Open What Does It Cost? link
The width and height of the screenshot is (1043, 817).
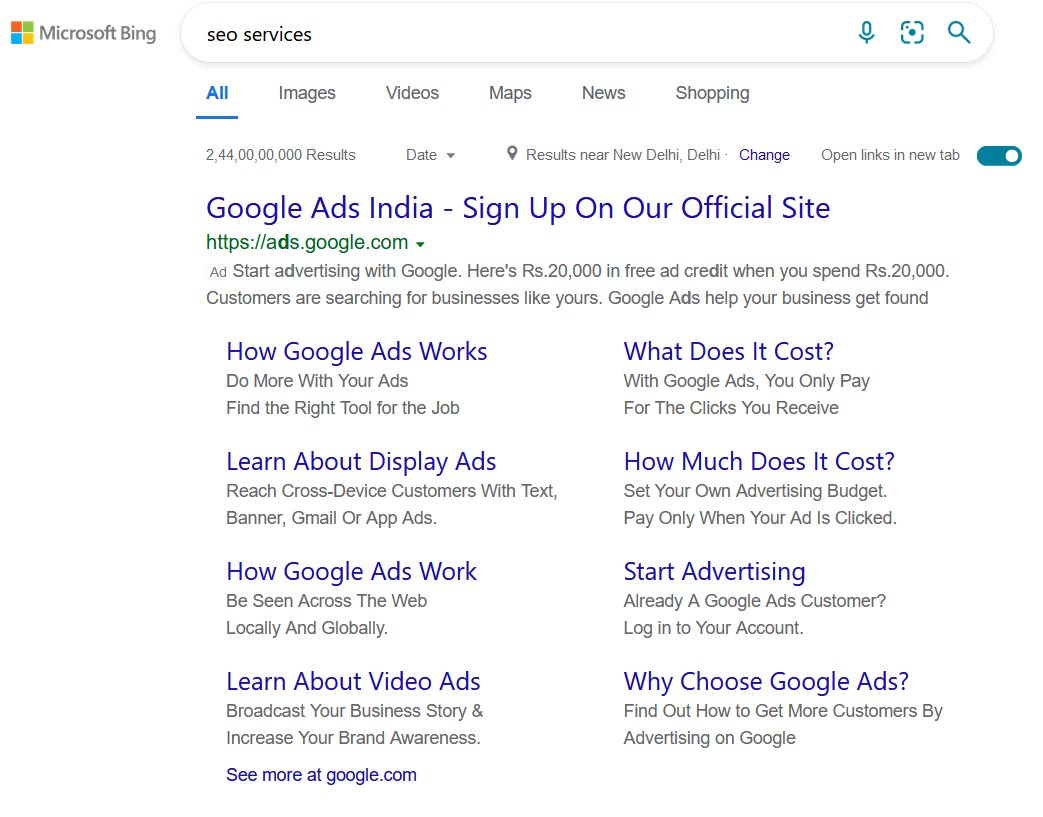(728, 351)
